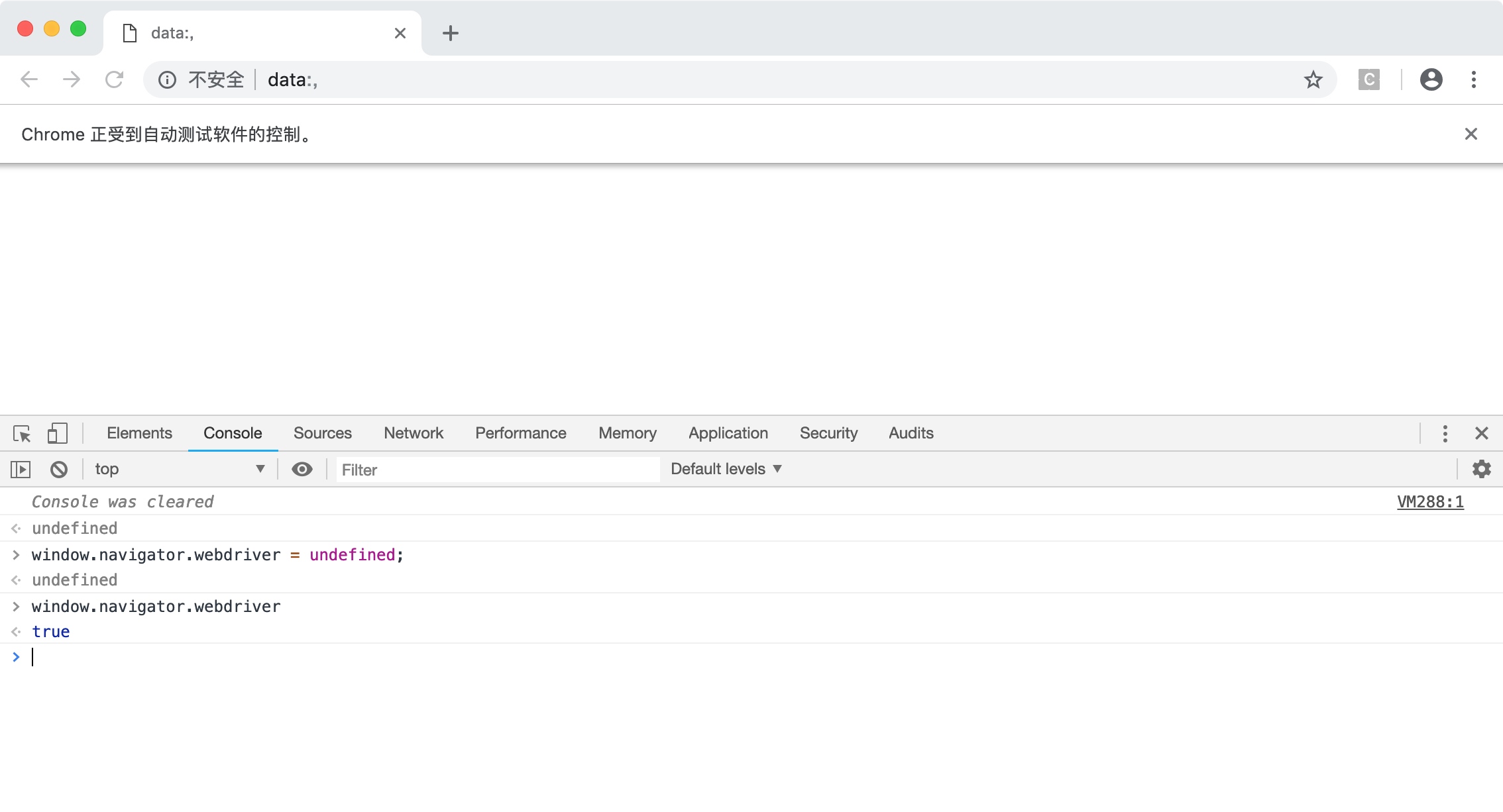The width and height of the screenshot is (1503, 812).
Task: Open the Performance panel
Action: tap(520, 432)
